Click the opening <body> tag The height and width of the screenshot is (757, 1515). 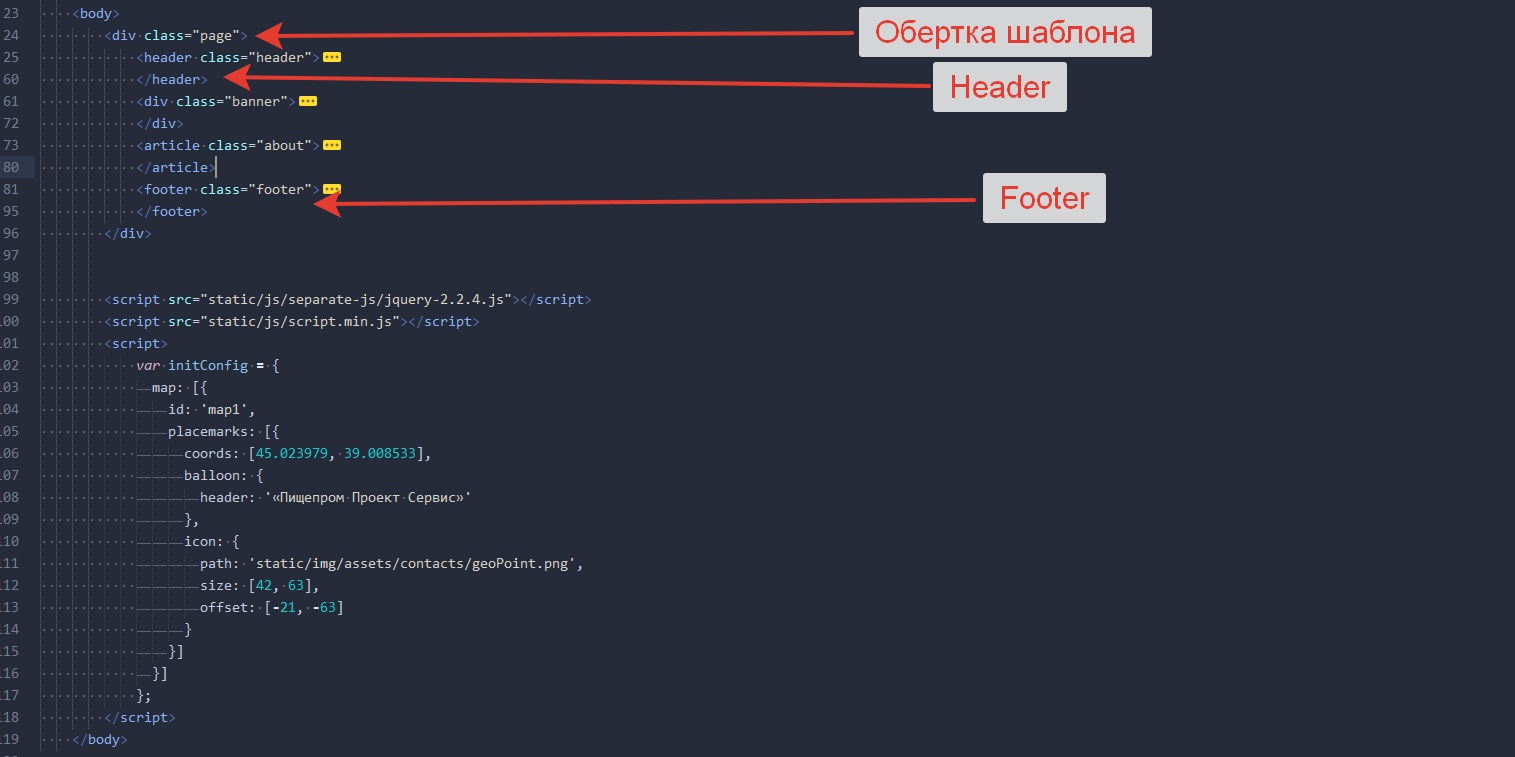pyautogui.click(x=96, y=14)
